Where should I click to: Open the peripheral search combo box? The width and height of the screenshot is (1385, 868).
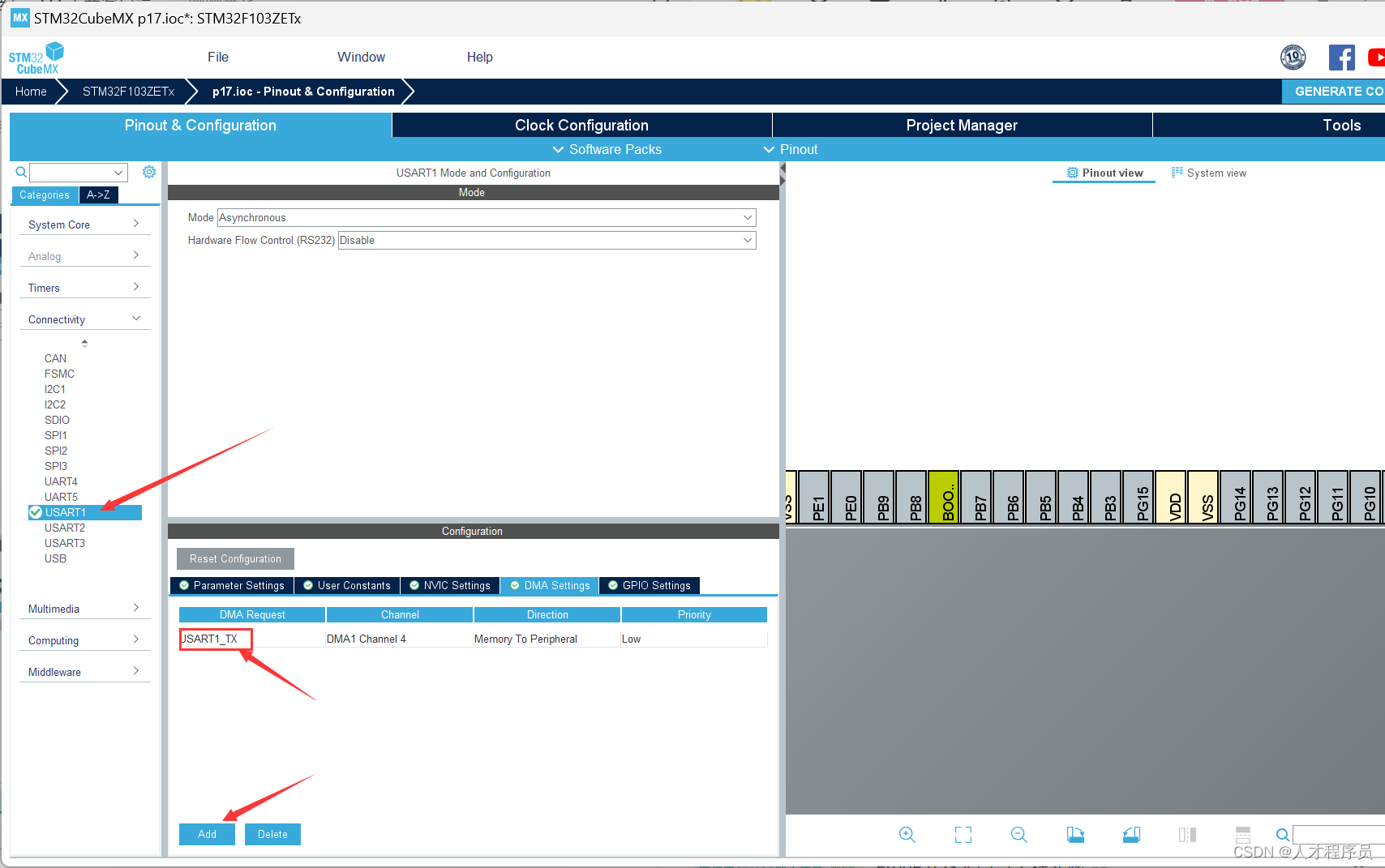(79, 172)
